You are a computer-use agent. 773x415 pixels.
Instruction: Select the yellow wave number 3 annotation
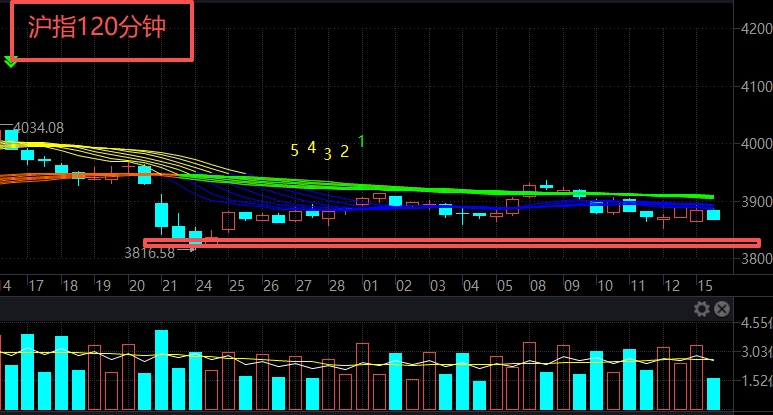point(328,153)
